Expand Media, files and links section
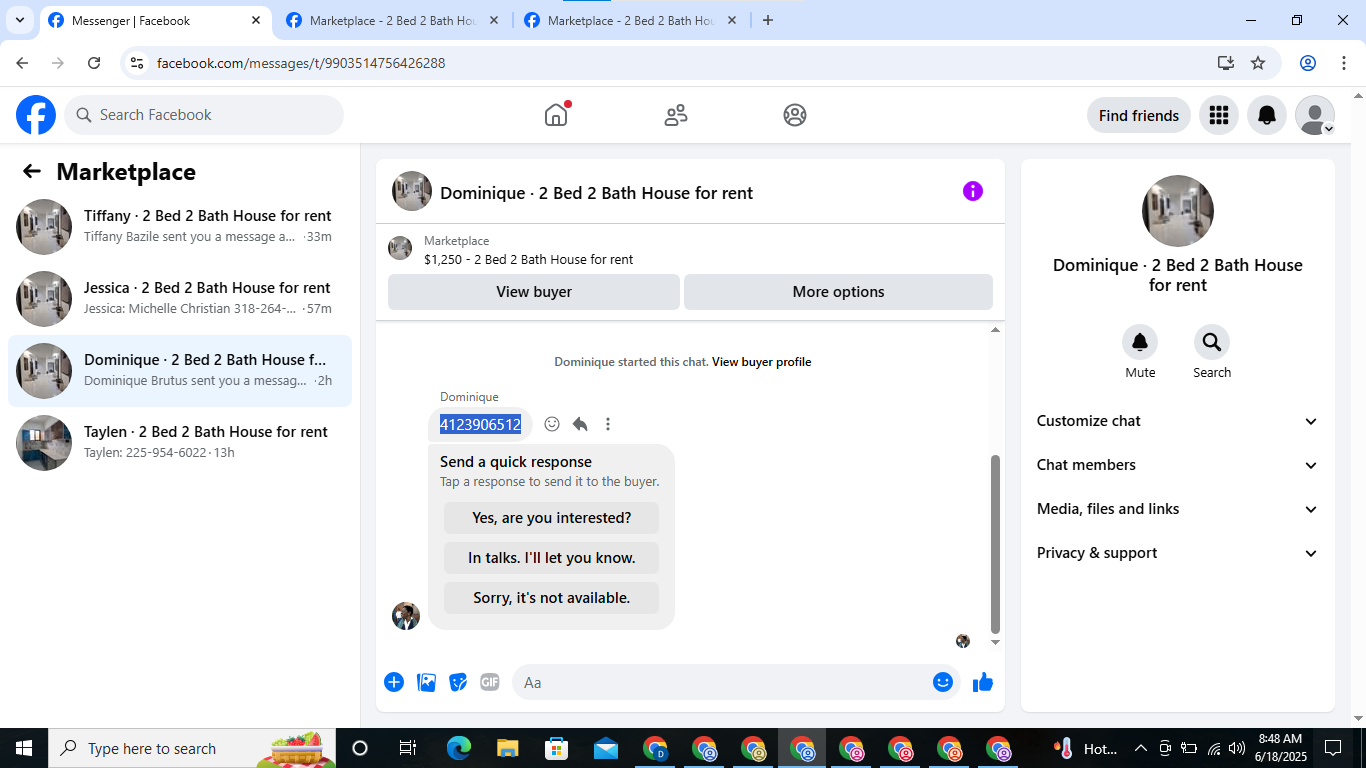The width and height of the screenshot is (1366, 768). [x=1178, y=509]
